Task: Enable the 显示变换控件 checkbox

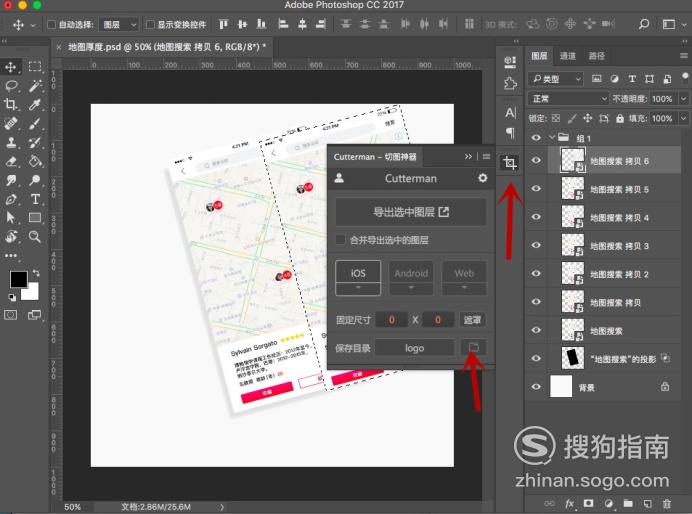Action: coord(150,24)
